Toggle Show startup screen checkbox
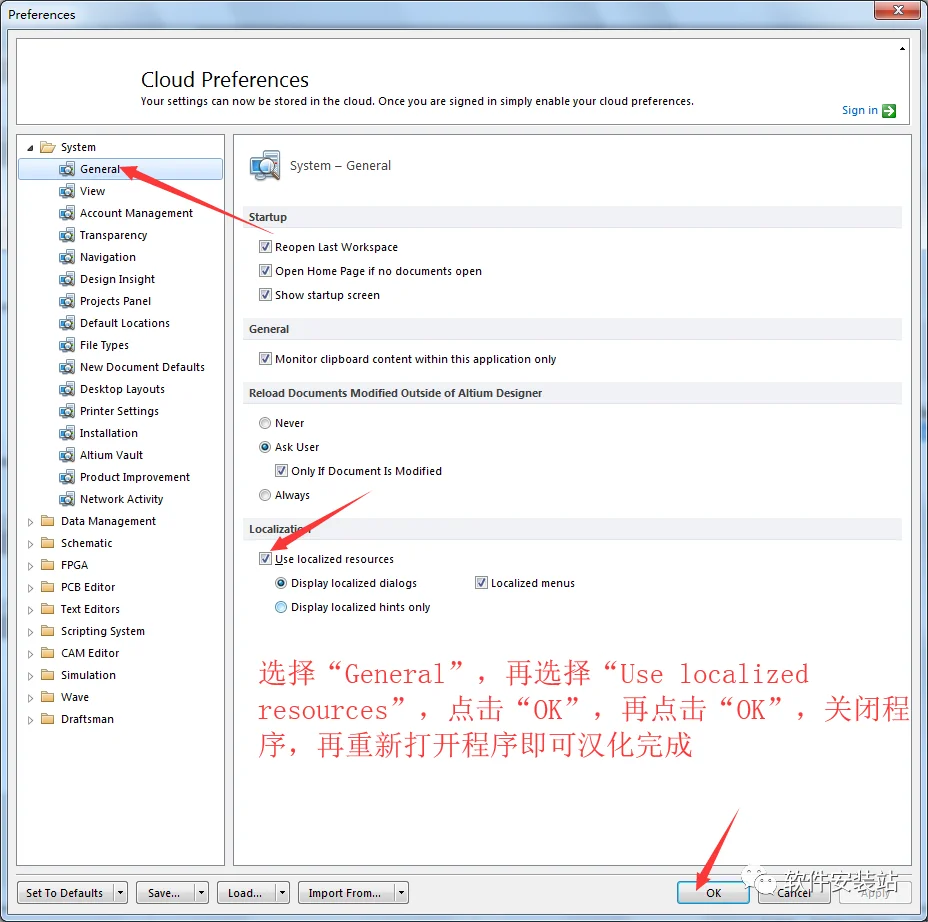The width and height of the screenshot is (928, 922). [x=265, y=294]
